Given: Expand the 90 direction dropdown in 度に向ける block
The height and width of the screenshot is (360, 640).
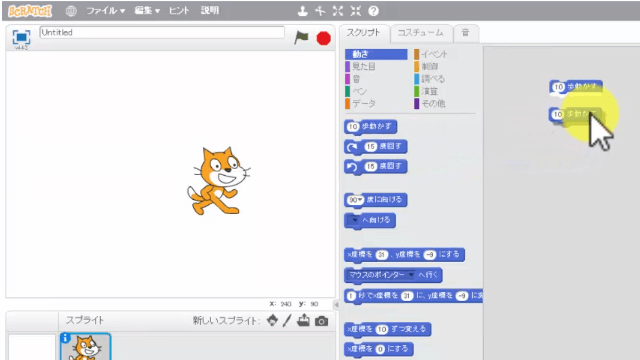Looking at the screenshot, I should coord(355,200).
